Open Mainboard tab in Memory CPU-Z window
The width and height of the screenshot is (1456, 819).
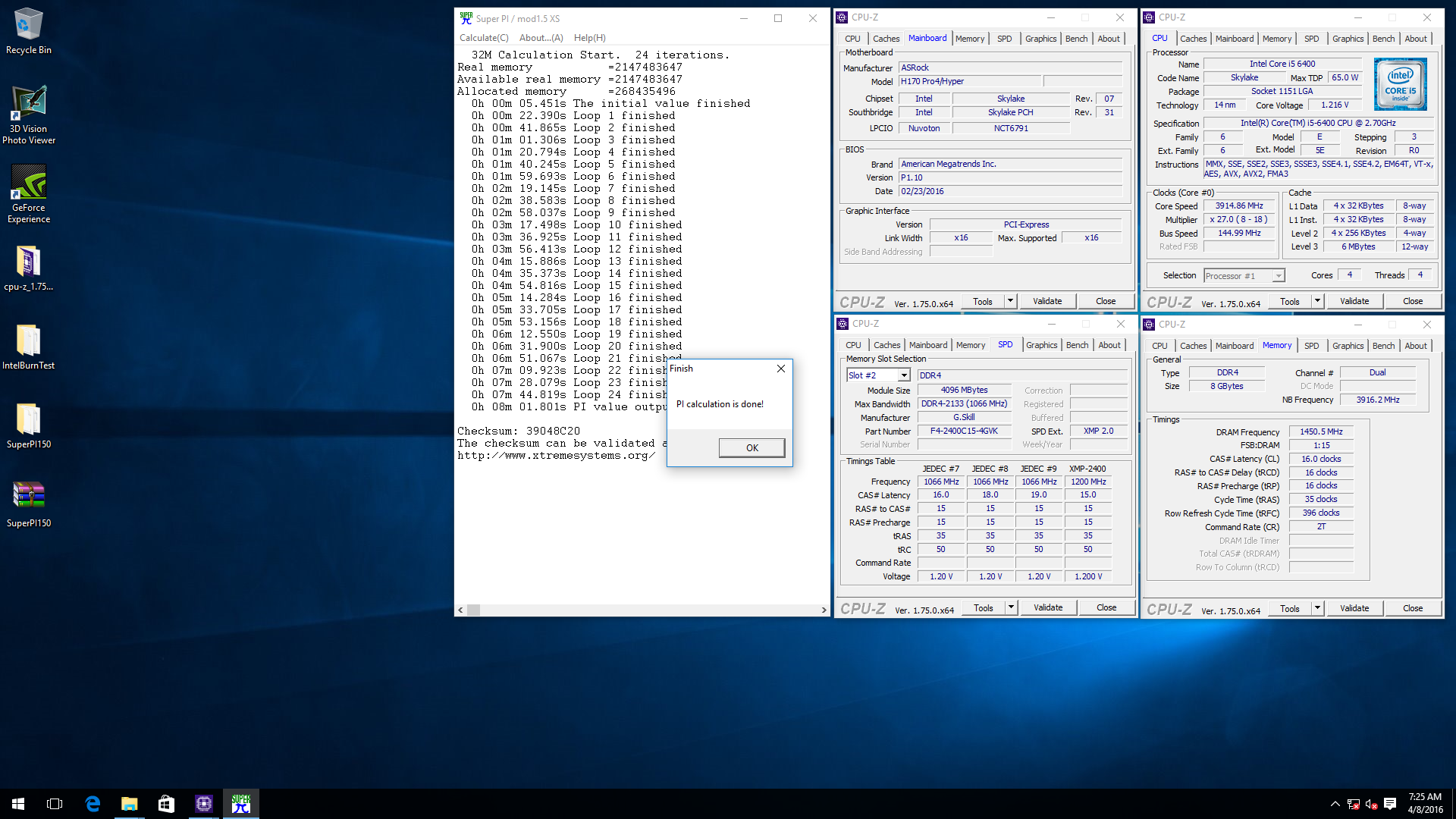[1235, 346]
